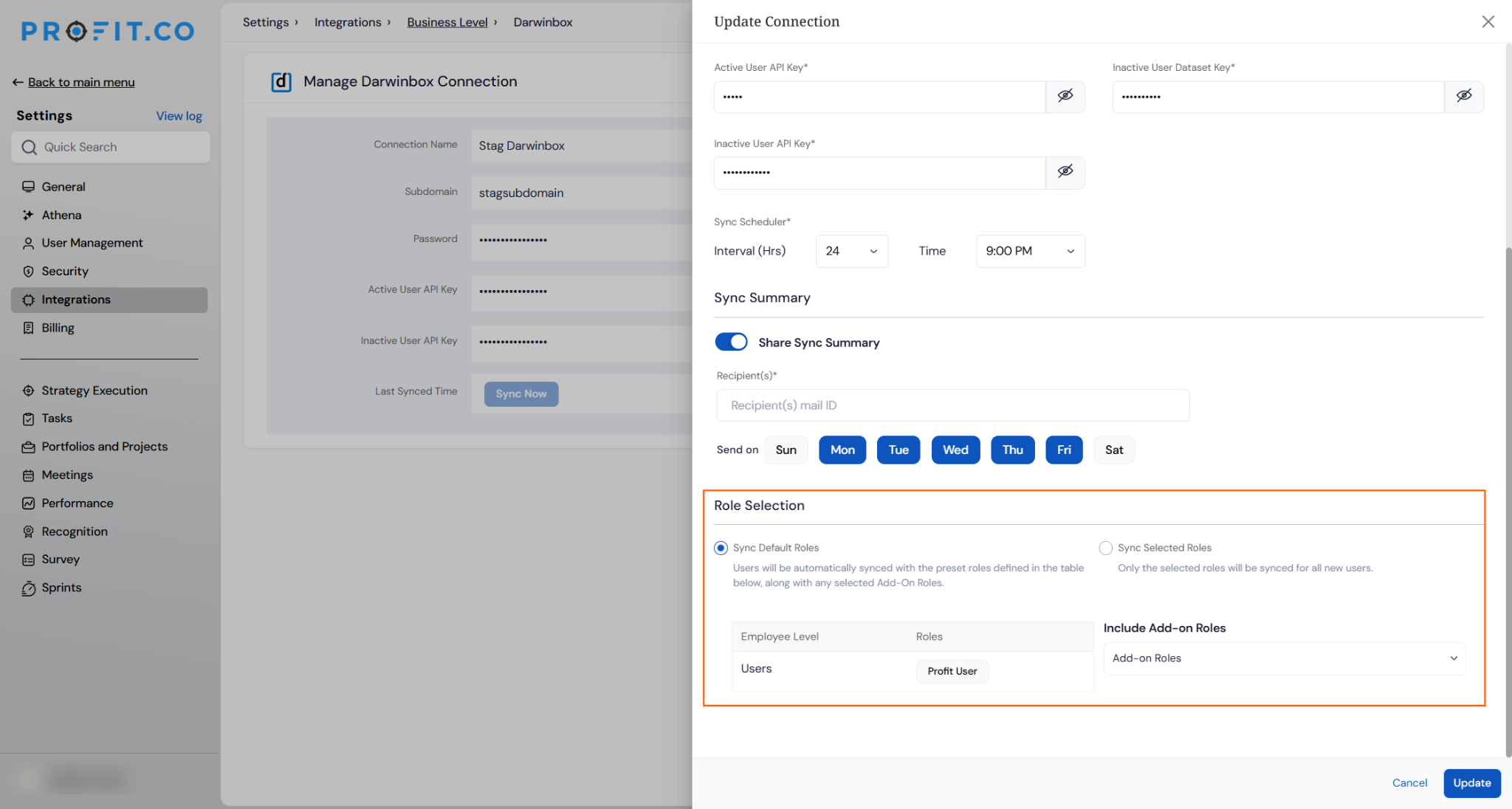Close the Update Connection panel

[x=1488, y=21]
